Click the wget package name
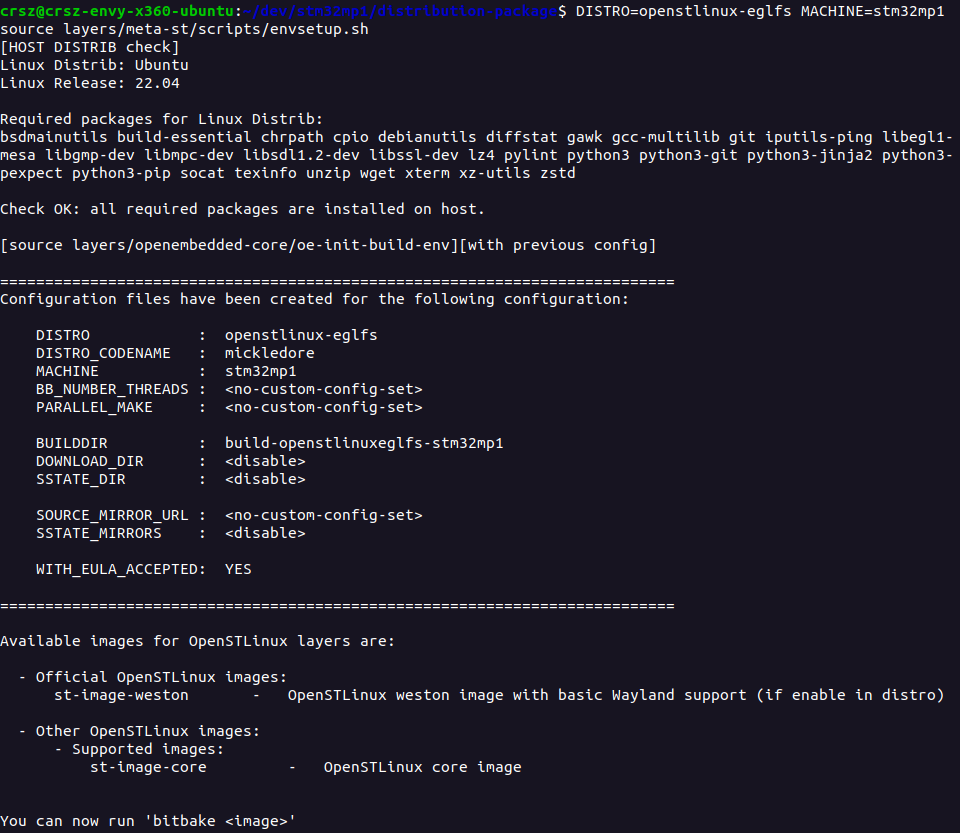Screen dimensions: 960x833 378,173
